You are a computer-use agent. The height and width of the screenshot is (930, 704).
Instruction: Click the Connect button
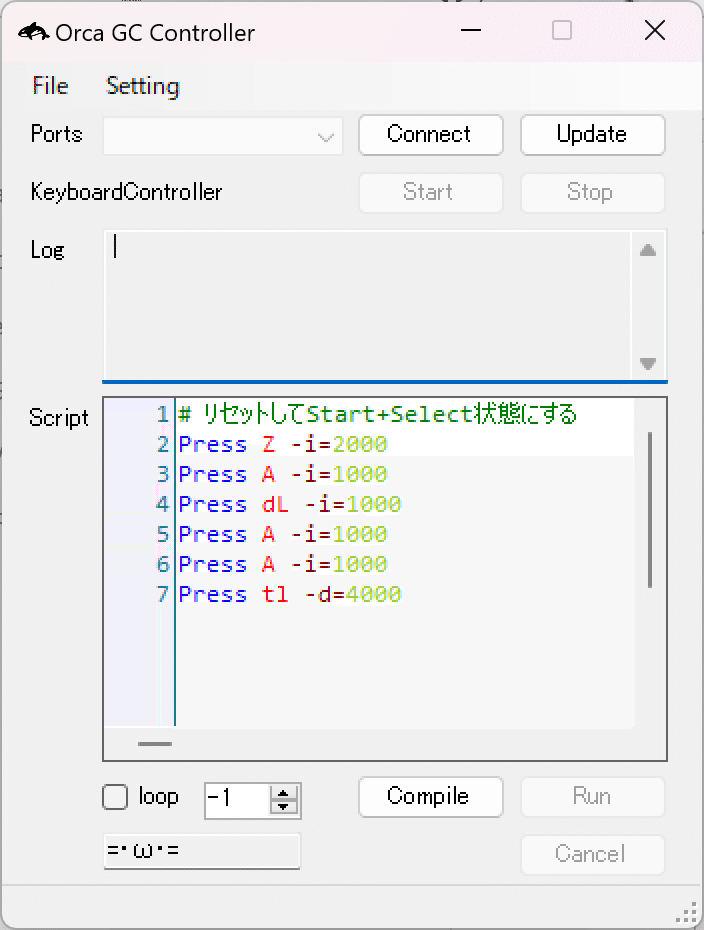(429, 135)
